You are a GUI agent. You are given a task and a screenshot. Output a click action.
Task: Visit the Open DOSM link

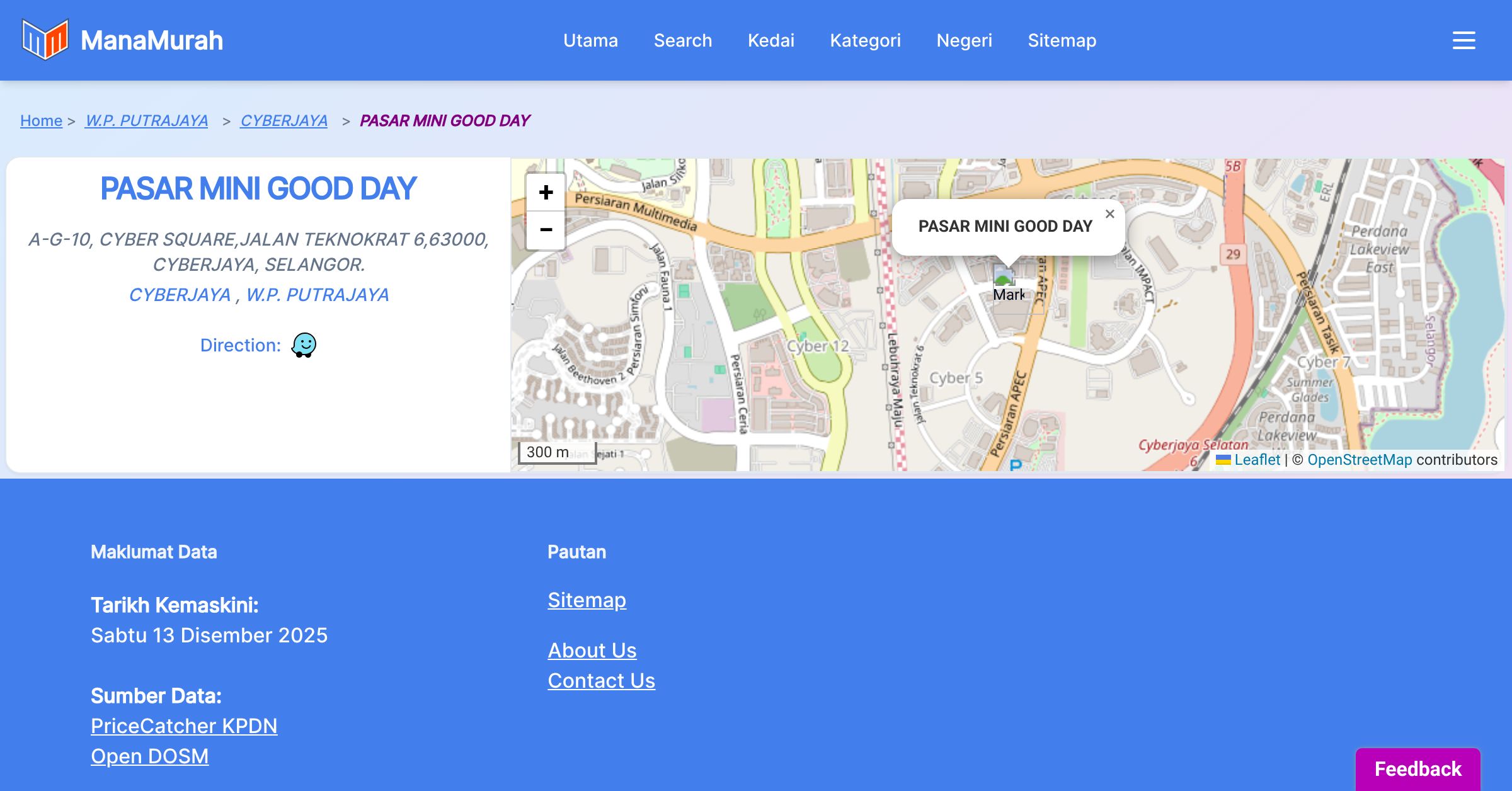149,756
